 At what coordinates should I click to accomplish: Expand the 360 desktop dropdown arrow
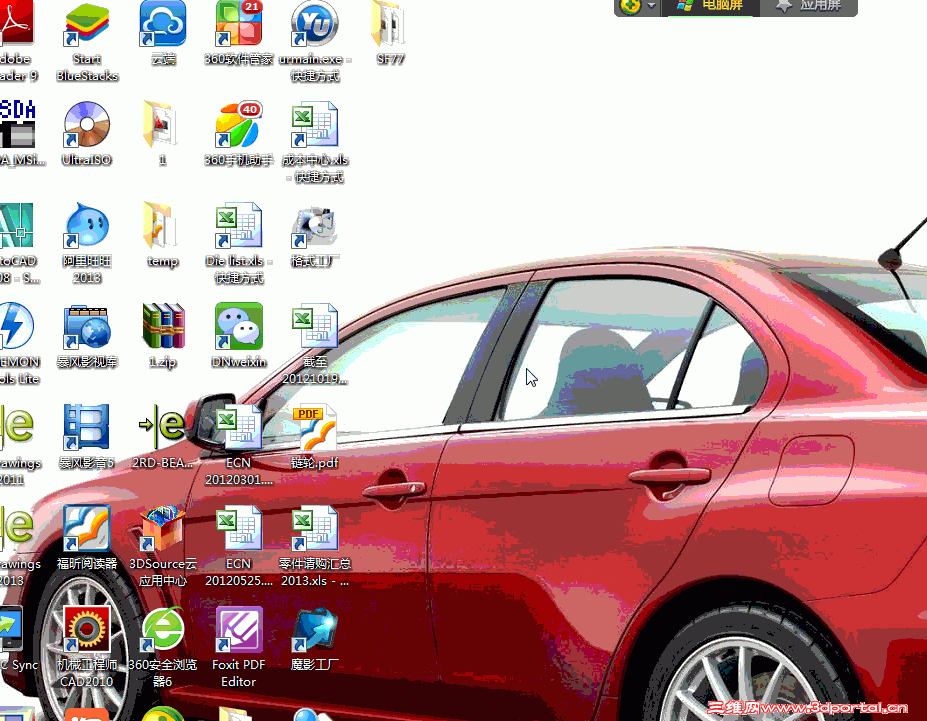[x=652, y=7]
